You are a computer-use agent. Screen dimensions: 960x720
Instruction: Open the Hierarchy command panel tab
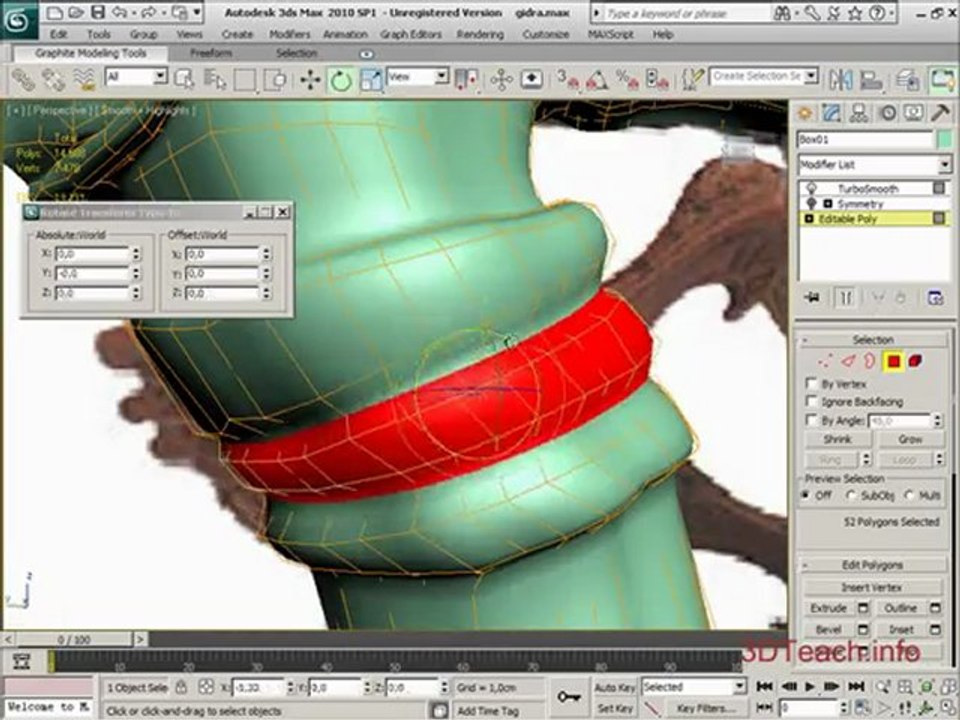point(859,113)
